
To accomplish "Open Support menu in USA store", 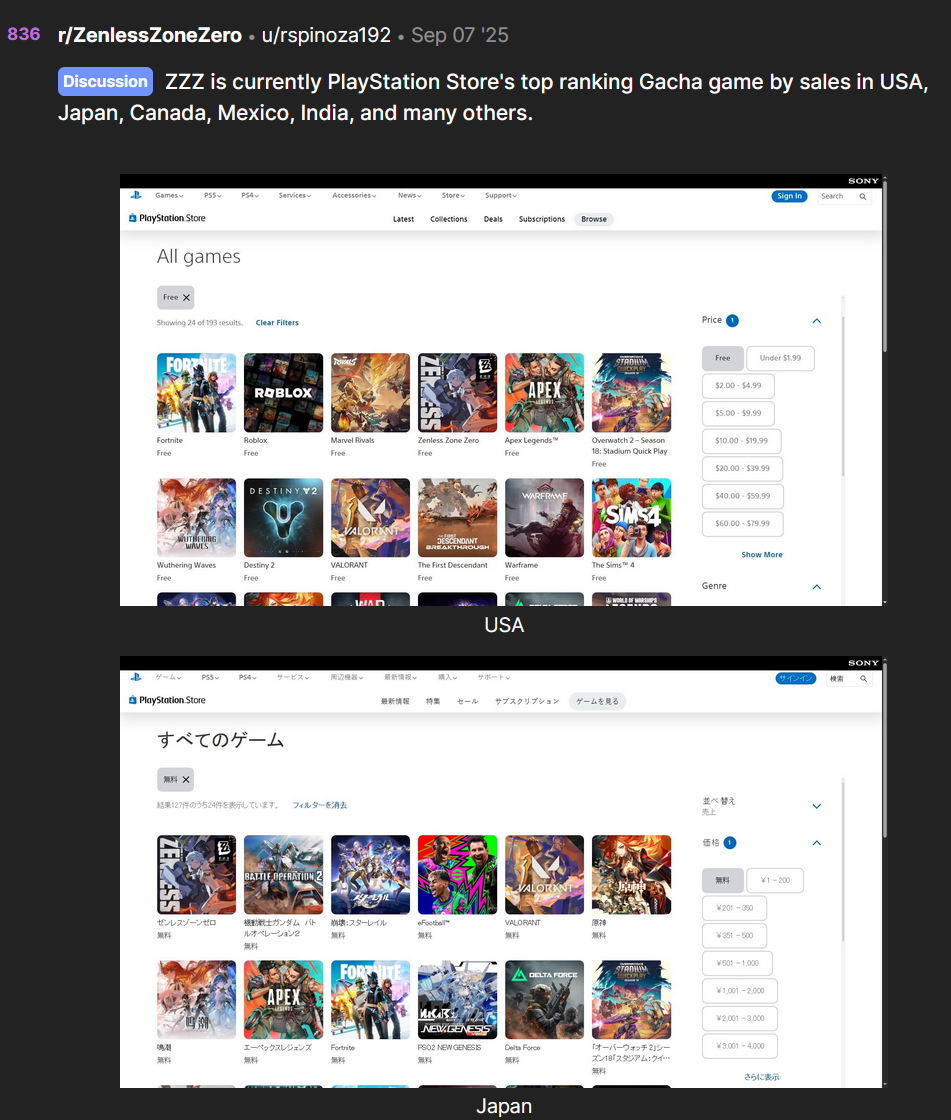I will coord(500,195).
